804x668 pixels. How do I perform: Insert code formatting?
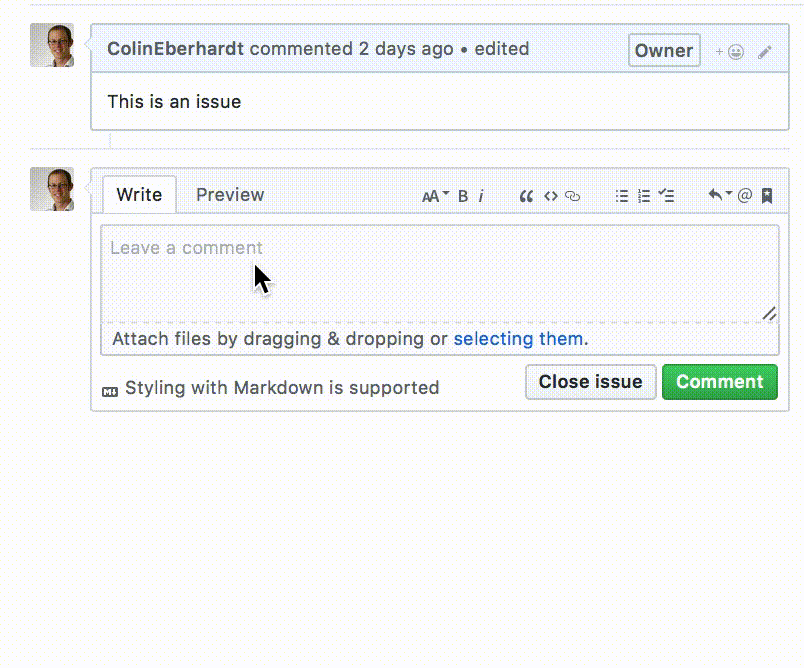[x=550, y=196]
